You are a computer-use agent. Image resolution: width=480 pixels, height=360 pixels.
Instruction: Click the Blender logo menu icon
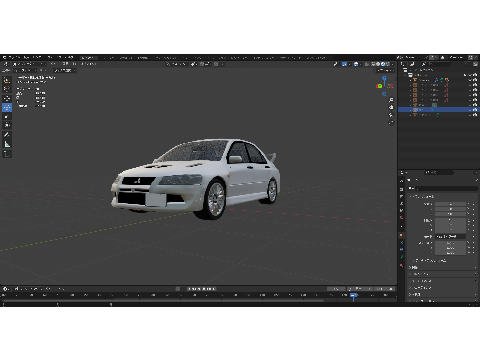click(x=5, y=57)
